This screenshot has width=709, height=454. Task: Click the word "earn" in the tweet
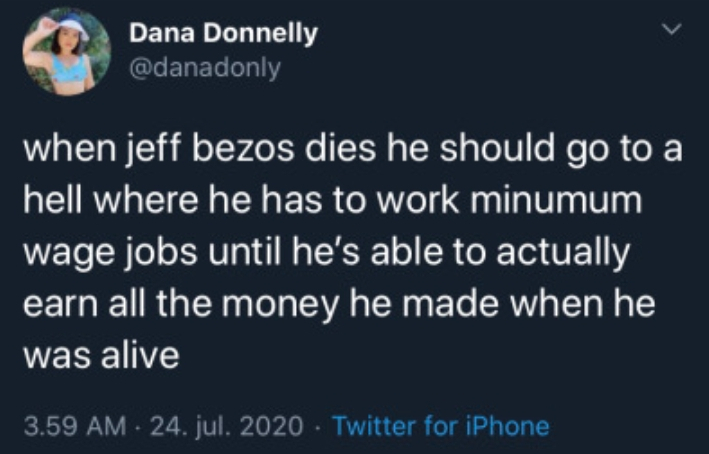(62, 304)
